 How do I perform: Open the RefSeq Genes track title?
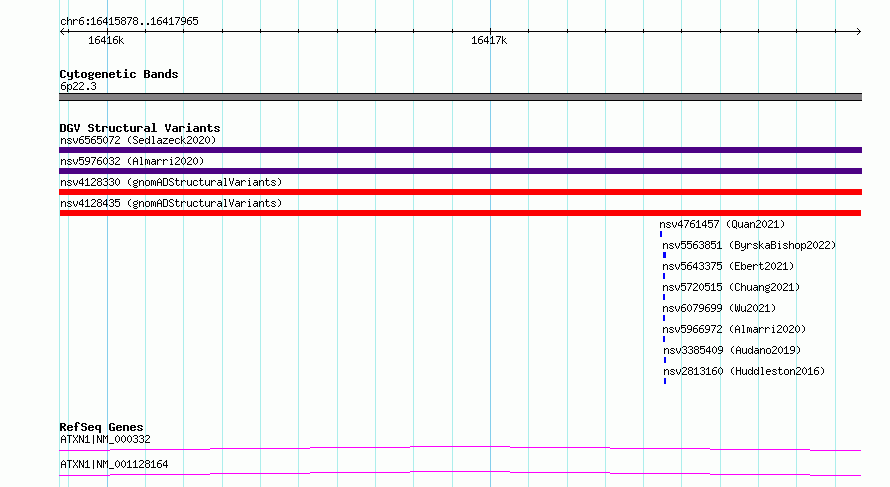101,427
